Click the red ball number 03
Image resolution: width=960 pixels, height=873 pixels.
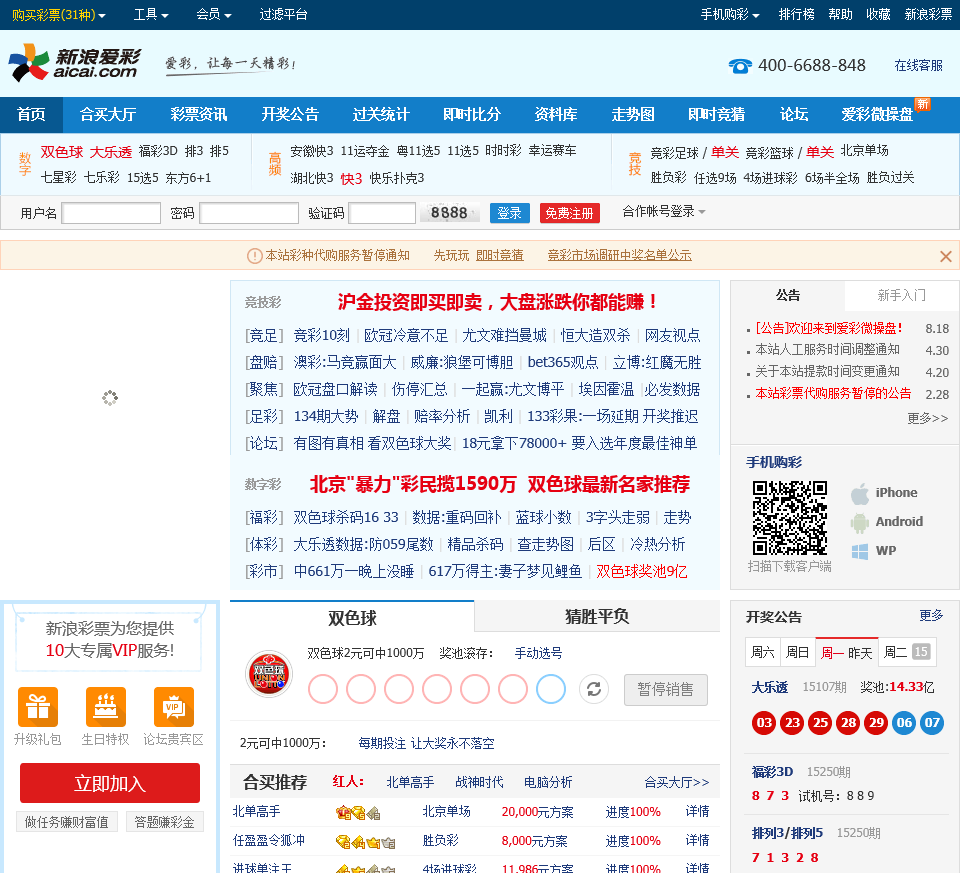click(x=763, y=723)
